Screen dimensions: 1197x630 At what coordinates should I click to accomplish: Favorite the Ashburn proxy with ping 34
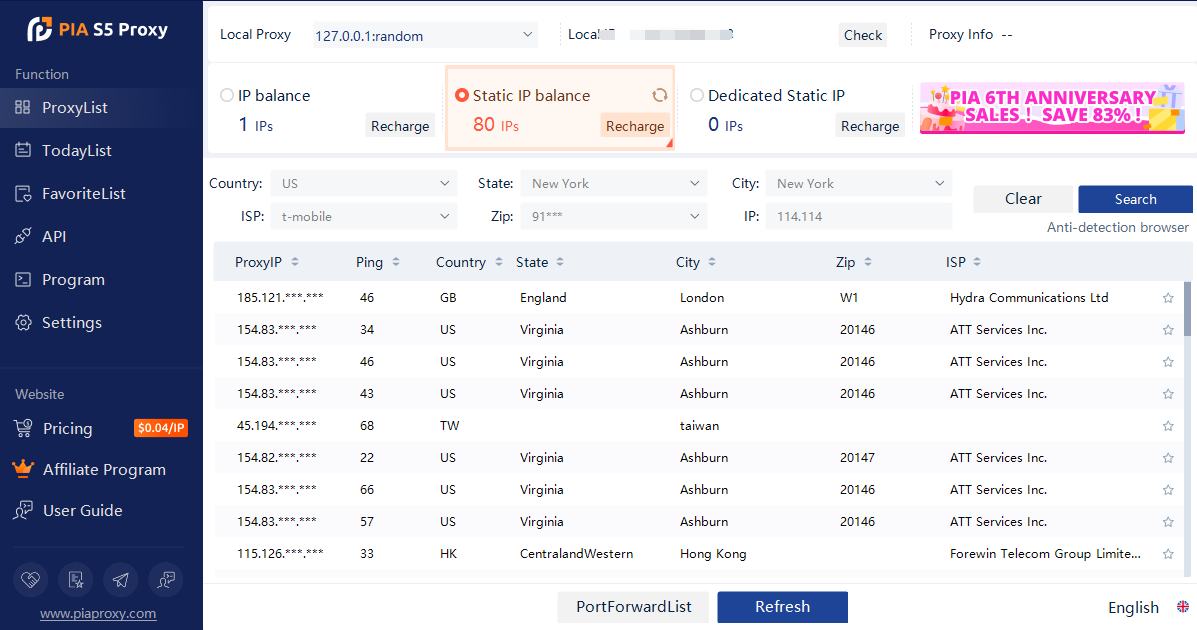click(1168, 330)
